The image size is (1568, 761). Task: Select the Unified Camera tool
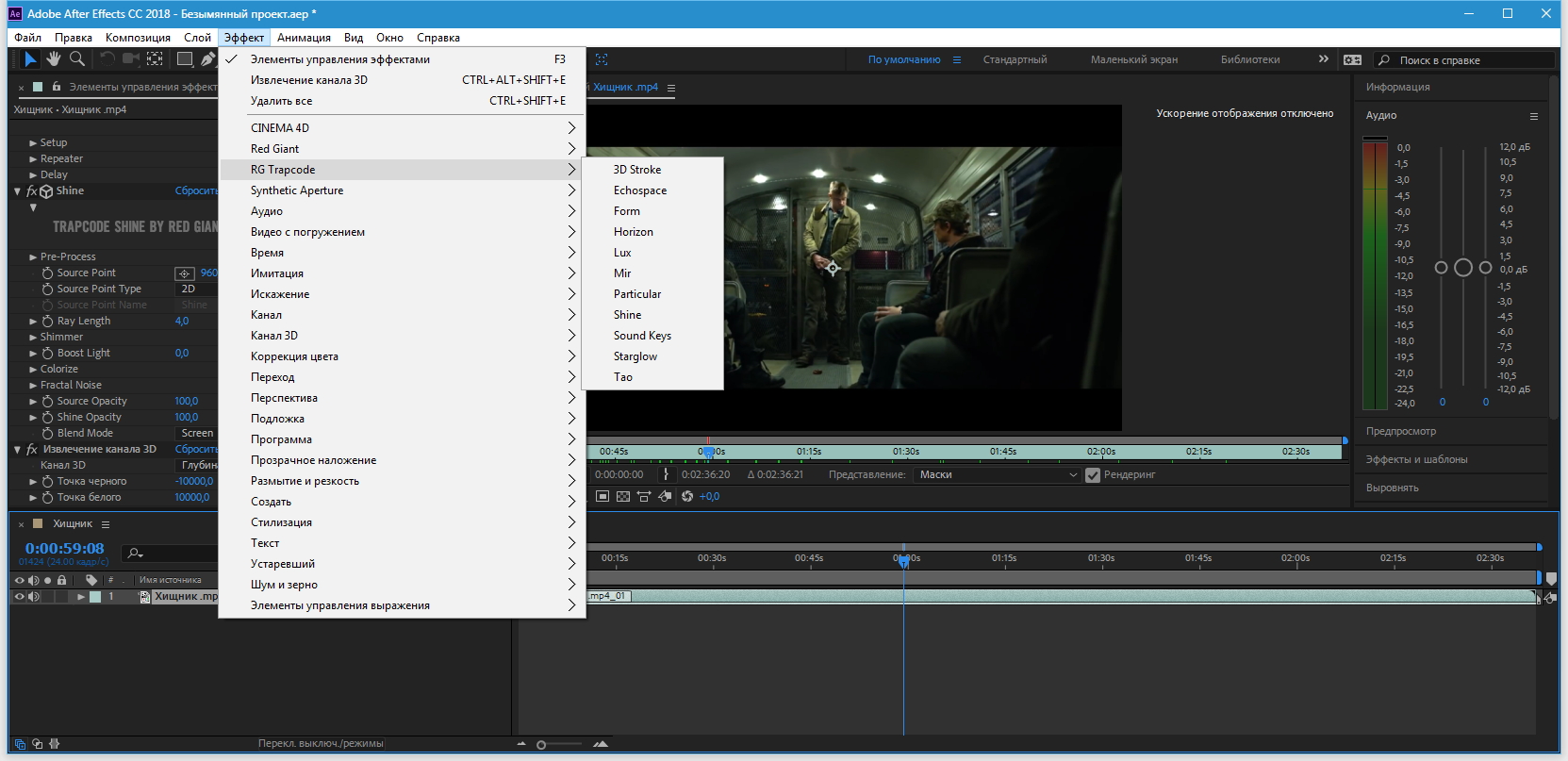point(130,59)
